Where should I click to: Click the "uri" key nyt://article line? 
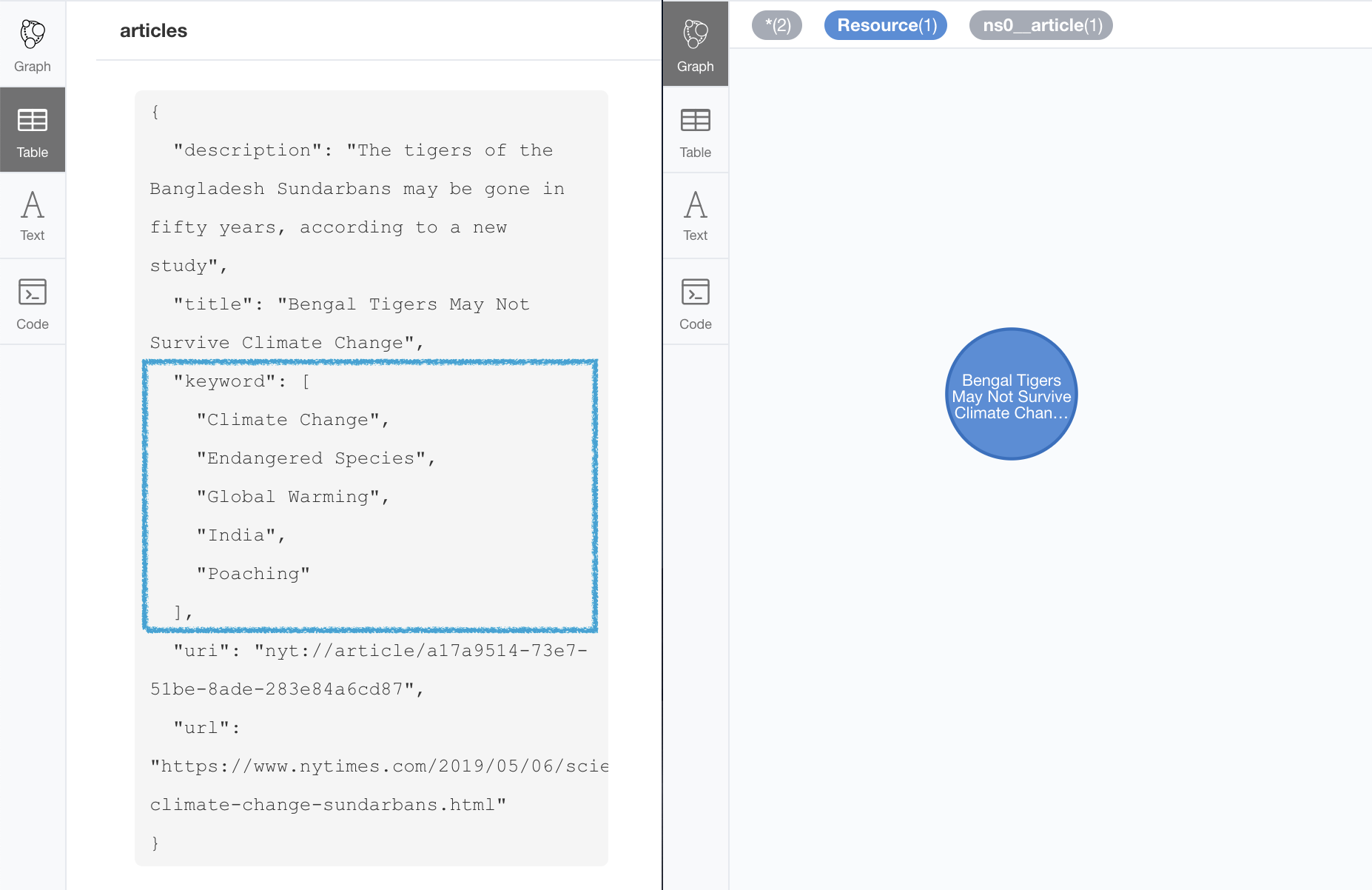[x=380, y=651]
